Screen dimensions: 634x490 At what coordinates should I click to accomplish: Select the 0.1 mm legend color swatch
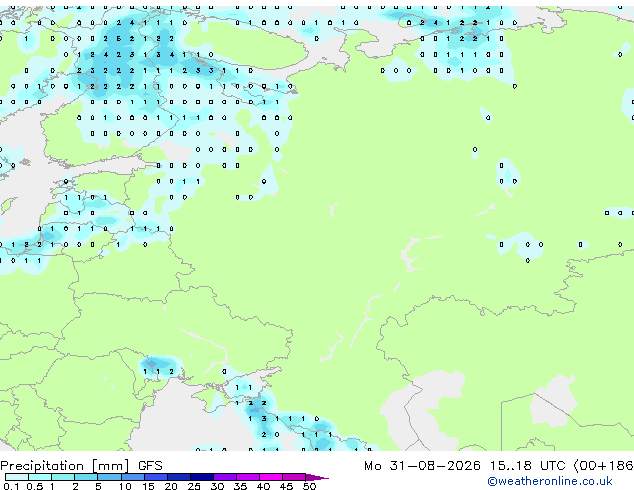[x=17, y=477]
